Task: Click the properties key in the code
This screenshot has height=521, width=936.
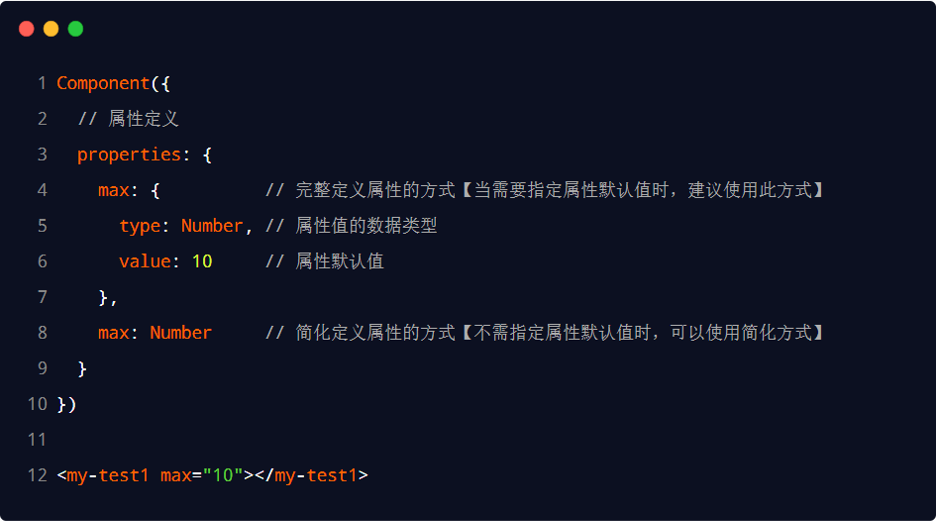Action: pos(128,155)
